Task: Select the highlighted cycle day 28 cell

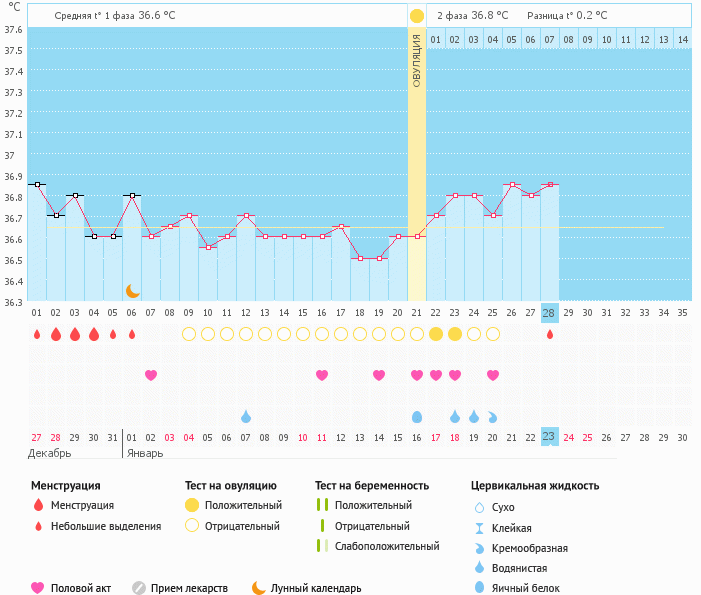Action: pos(549,313)
